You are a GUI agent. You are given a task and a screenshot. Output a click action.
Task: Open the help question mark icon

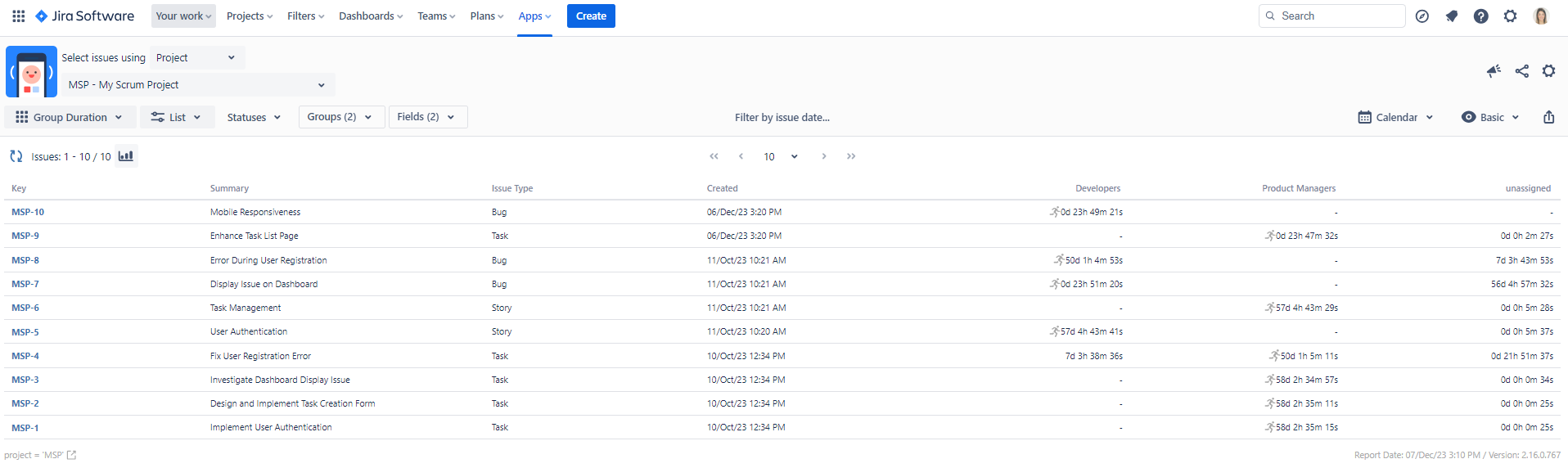click(1480, 16)
